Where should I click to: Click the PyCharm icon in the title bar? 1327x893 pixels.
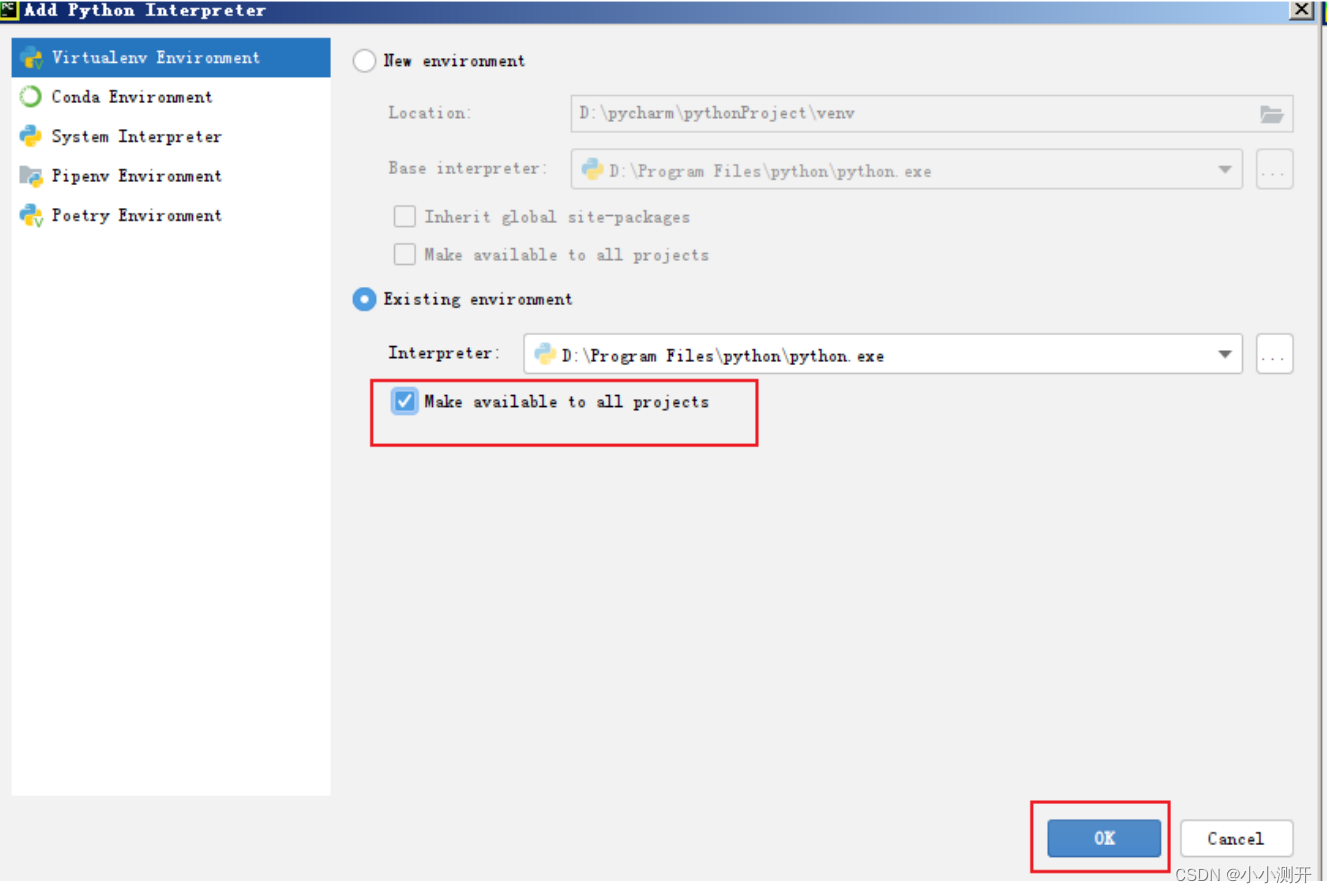[10, 11]
